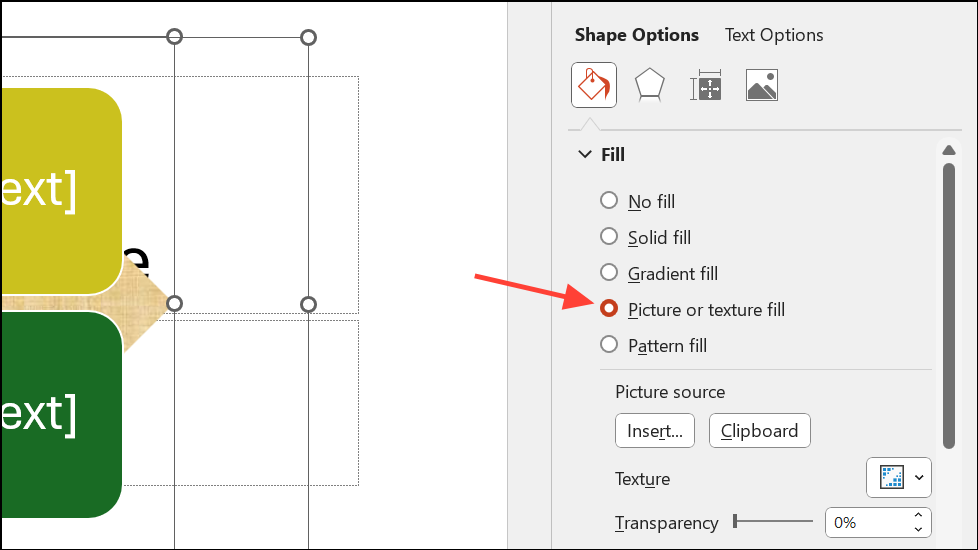Open the Texture dropdown arrow

[919, 478]
